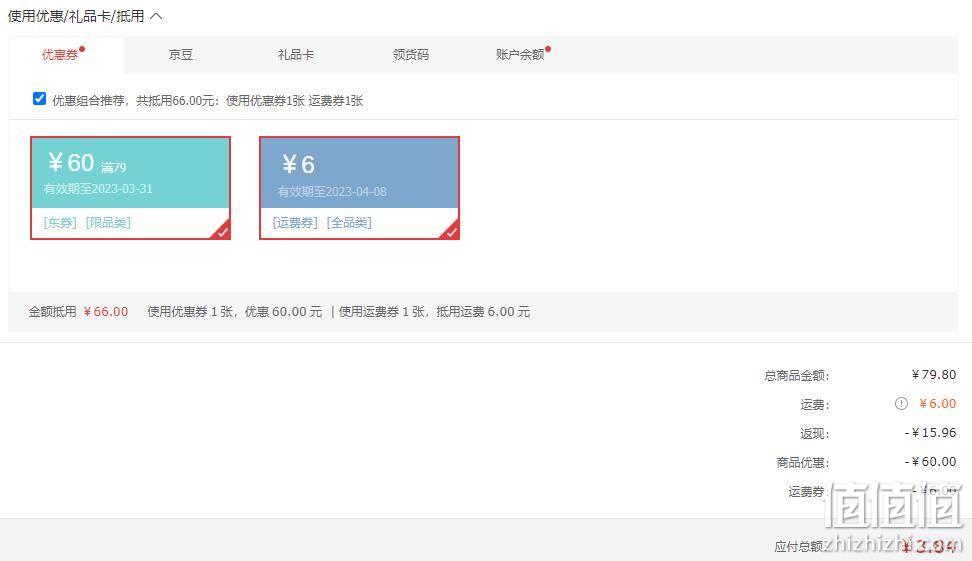Open the 领货码 tab
972x561 pixels.
410,55
